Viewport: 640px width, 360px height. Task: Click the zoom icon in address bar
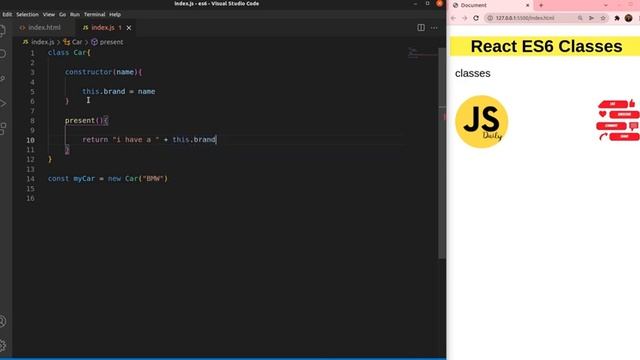[x=580, y=18]
